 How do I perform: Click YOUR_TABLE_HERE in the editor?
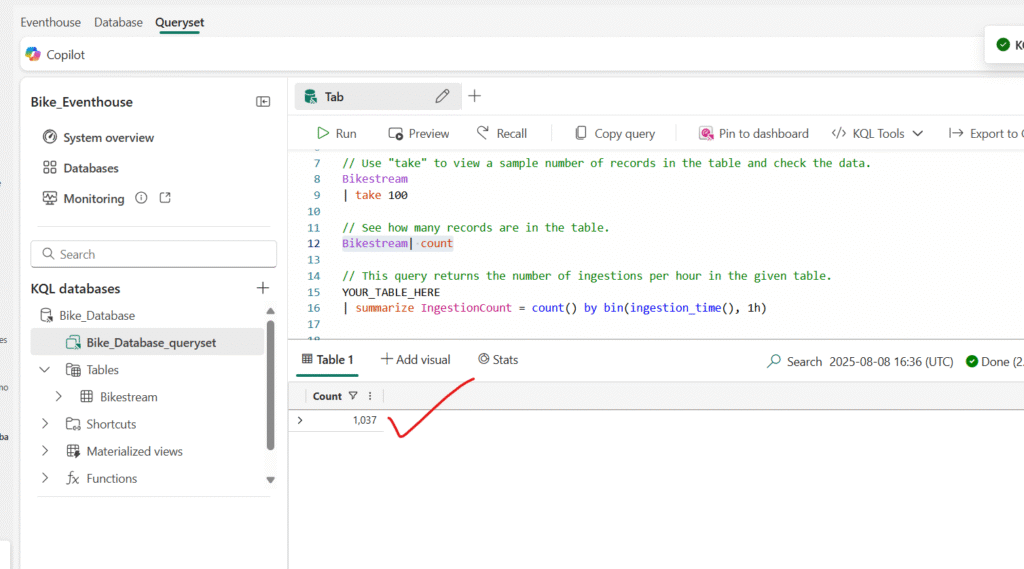pyautogui.click(x=391, y=292)
